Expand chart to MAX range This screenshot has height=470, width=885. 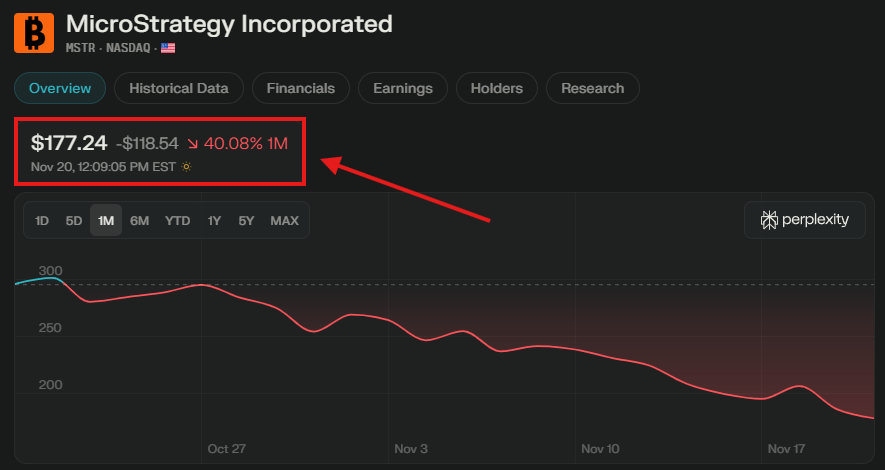click(284, 220)
